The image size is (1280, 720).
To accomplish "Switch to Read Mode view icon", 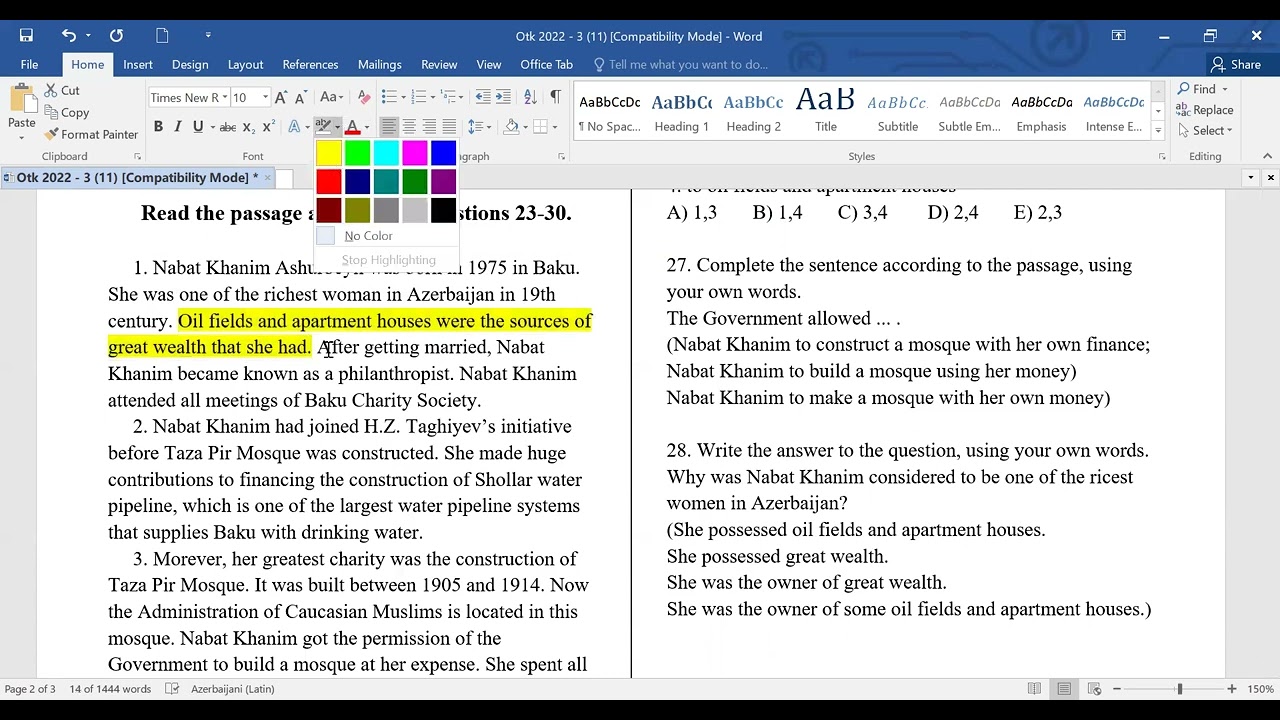I will (1034, 689).
